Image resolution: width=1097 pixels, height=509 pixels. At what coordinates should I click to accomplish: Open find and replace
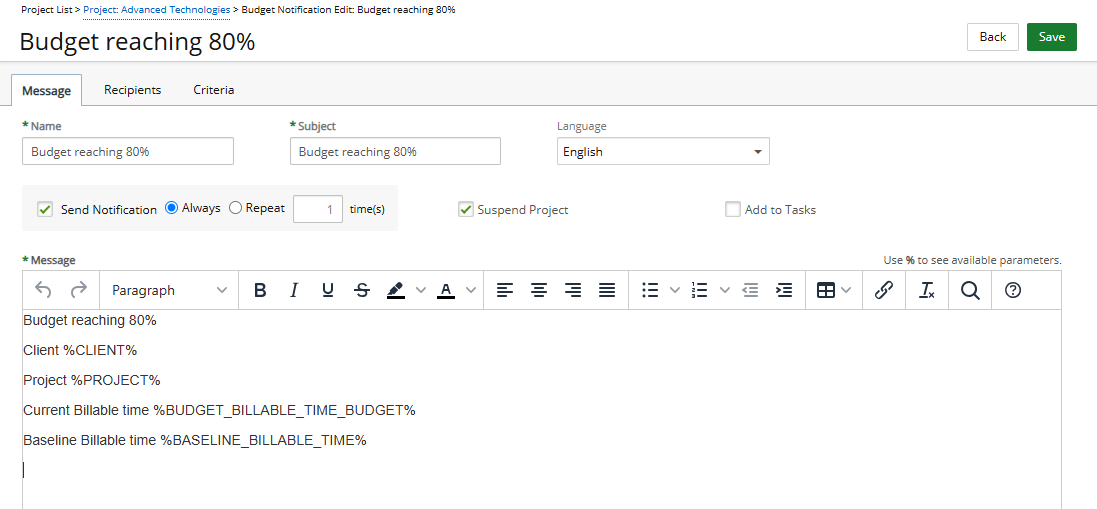[x=970, y=290]
